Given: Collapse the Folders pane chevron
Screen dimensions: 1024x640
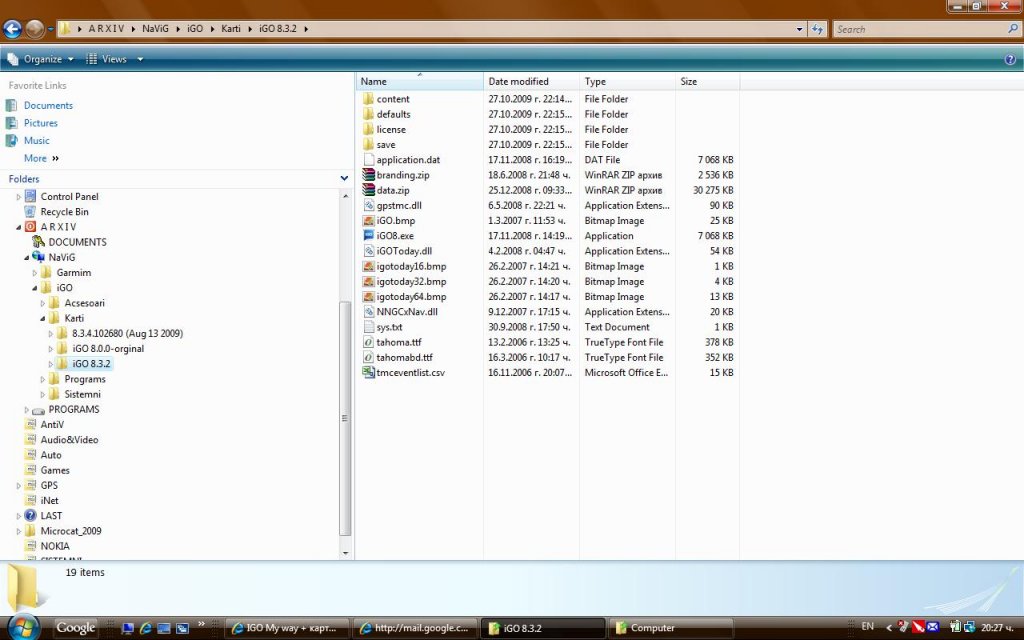Looking at the screenshot, I should (344, 178).
